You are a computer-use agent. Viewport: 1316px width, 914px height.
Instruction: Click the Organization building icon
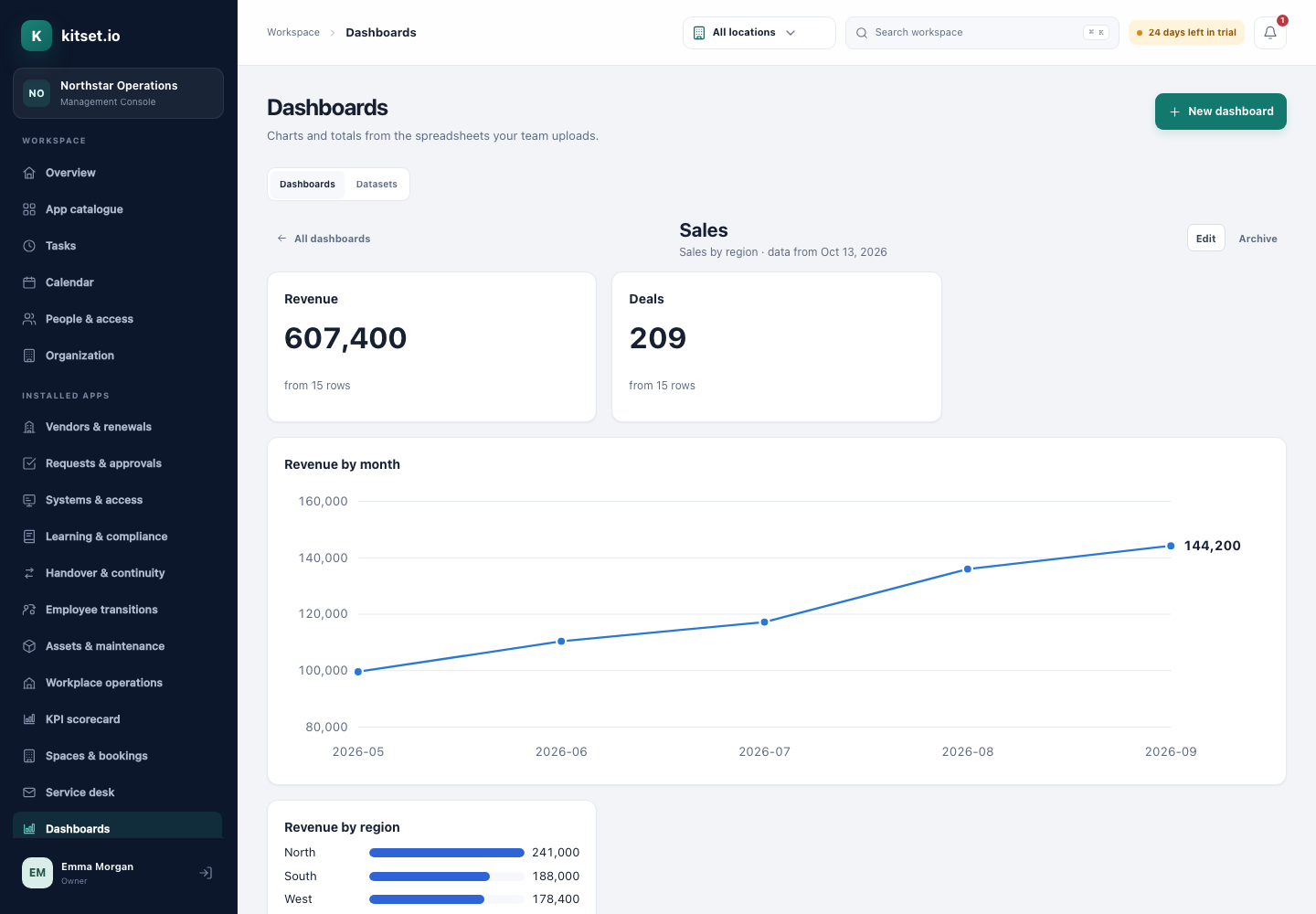[x=29, y=356]
